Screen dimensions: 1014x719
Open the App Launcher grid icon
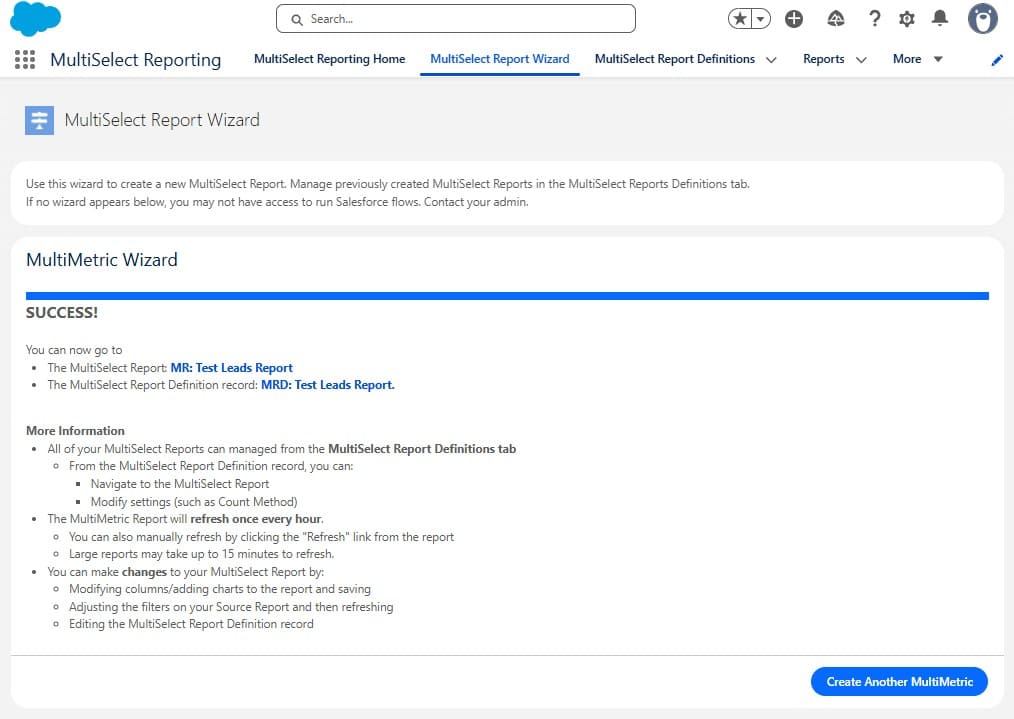coord(25,60)
